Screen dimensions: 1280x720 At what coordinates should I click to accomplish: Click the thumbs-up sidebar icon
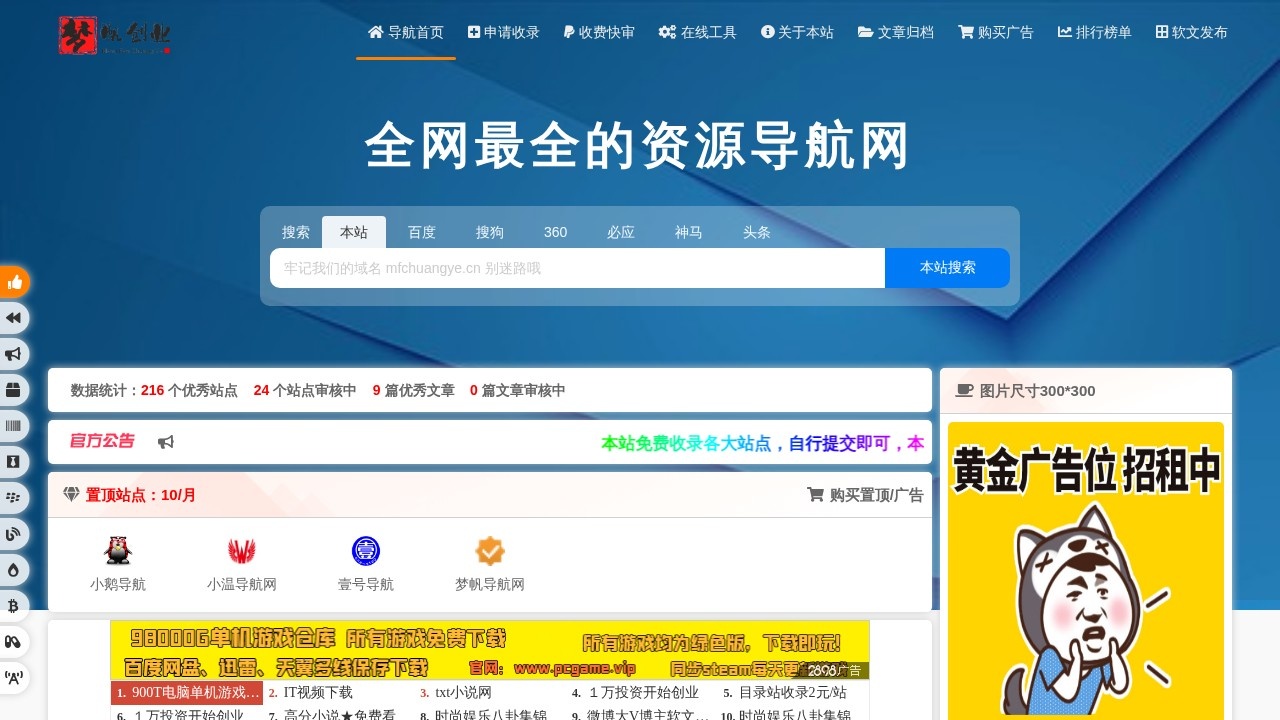pos(14,282)
